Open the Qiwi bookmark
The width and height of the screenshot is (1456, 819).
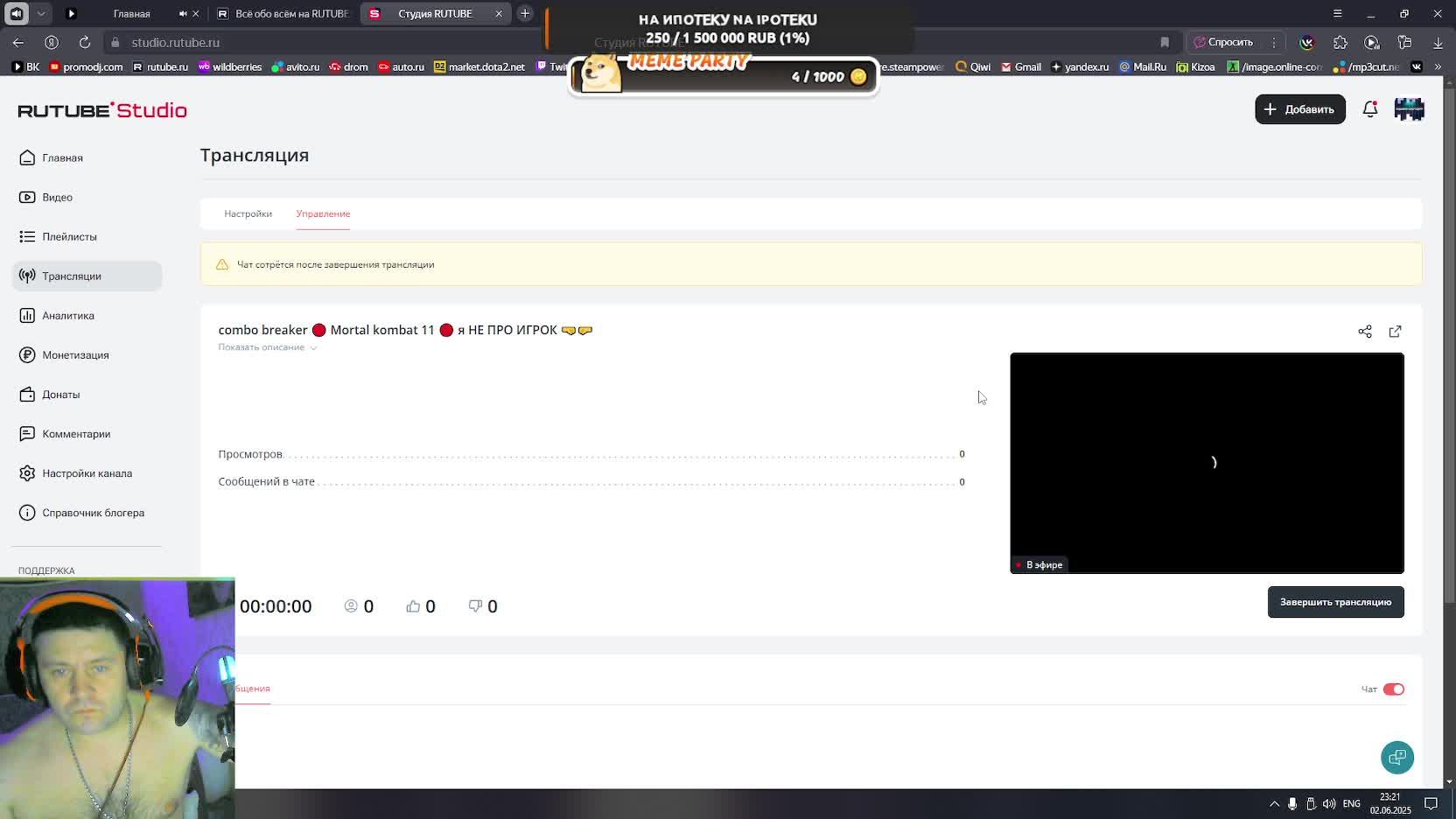[973, 66]
